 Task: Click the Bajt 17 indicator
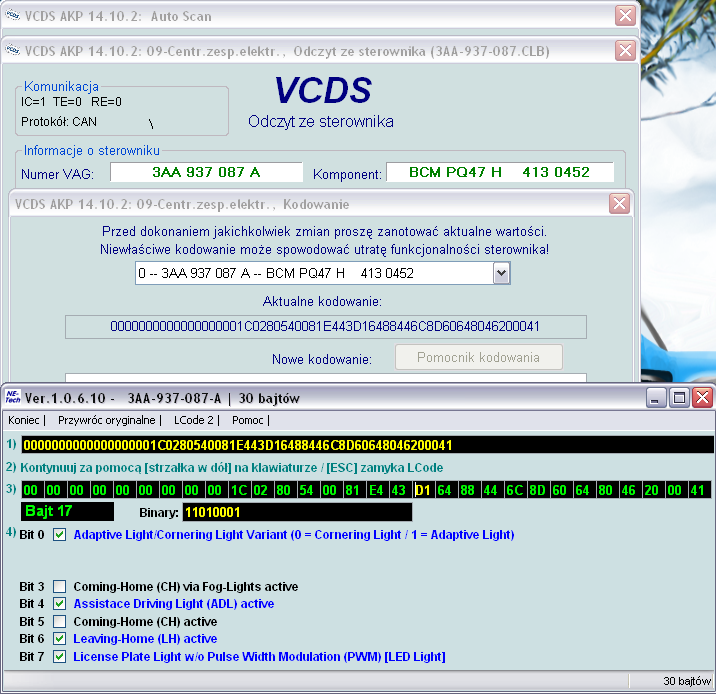pos(67,511)
